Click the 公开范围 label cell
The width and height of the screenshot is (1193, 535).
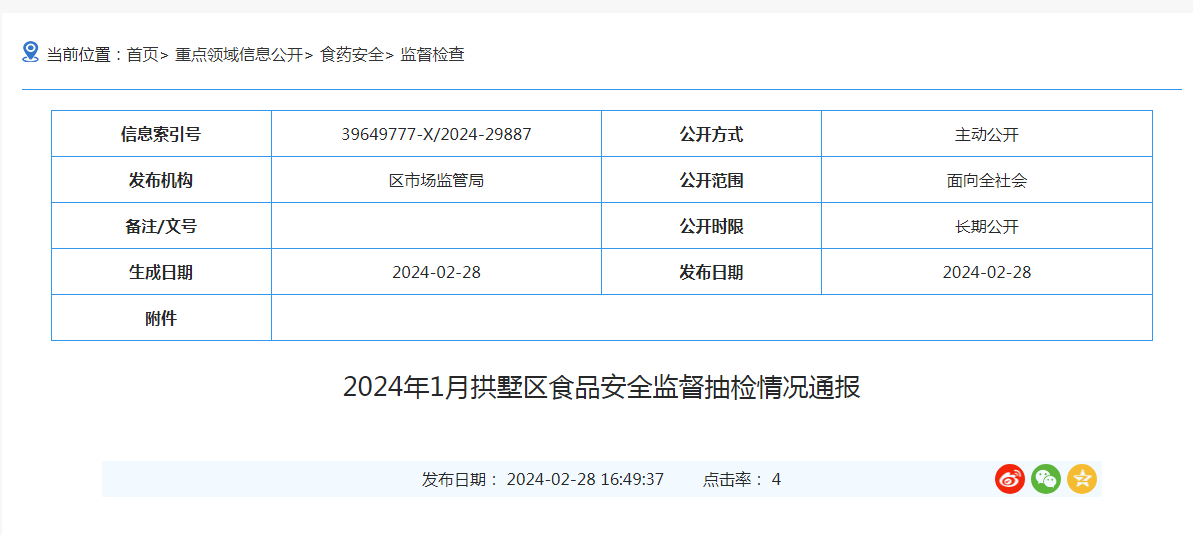pos(711,180)
